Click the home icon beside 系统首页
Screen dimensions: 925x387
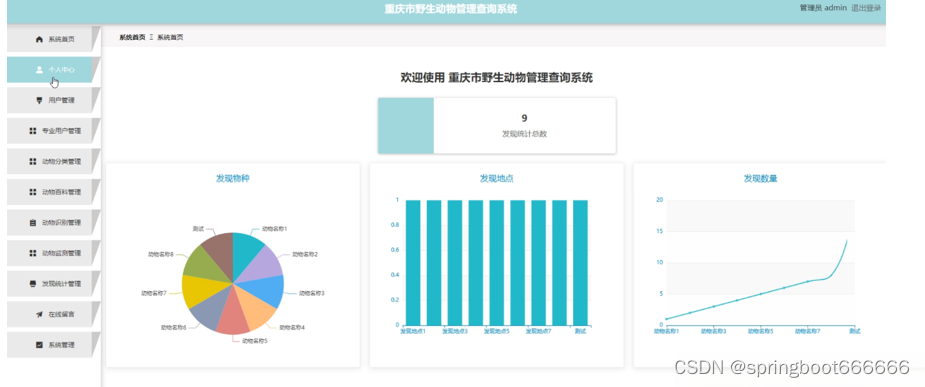coord(40,39)
